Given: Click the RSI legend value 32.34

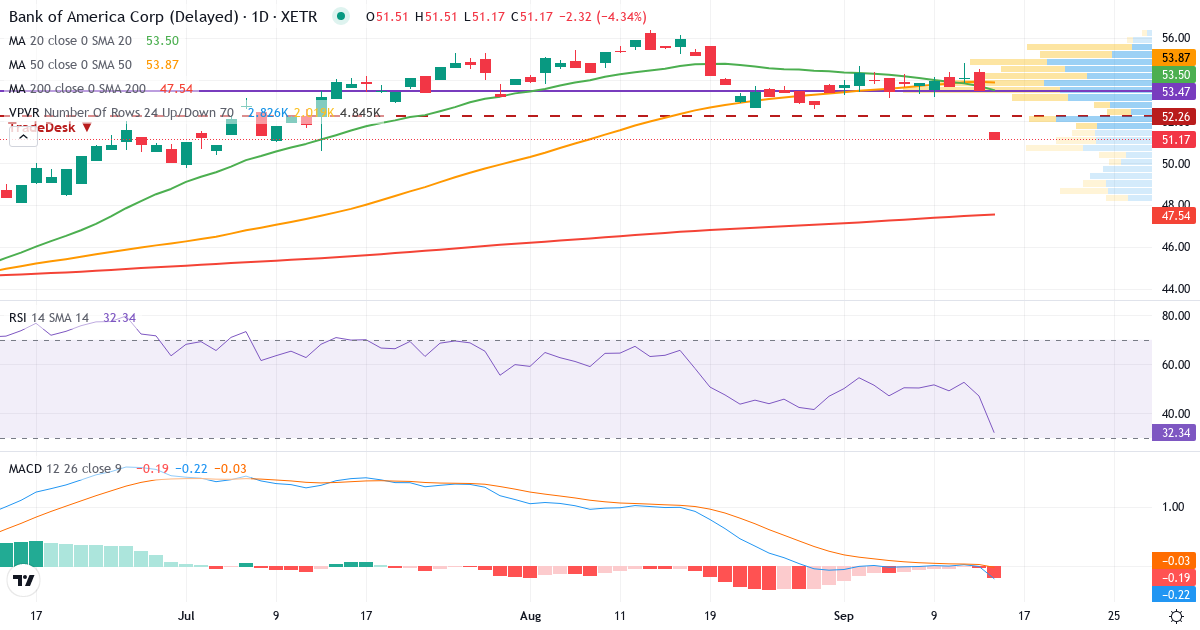Looking at the screenshot, I should coord(119,317).
